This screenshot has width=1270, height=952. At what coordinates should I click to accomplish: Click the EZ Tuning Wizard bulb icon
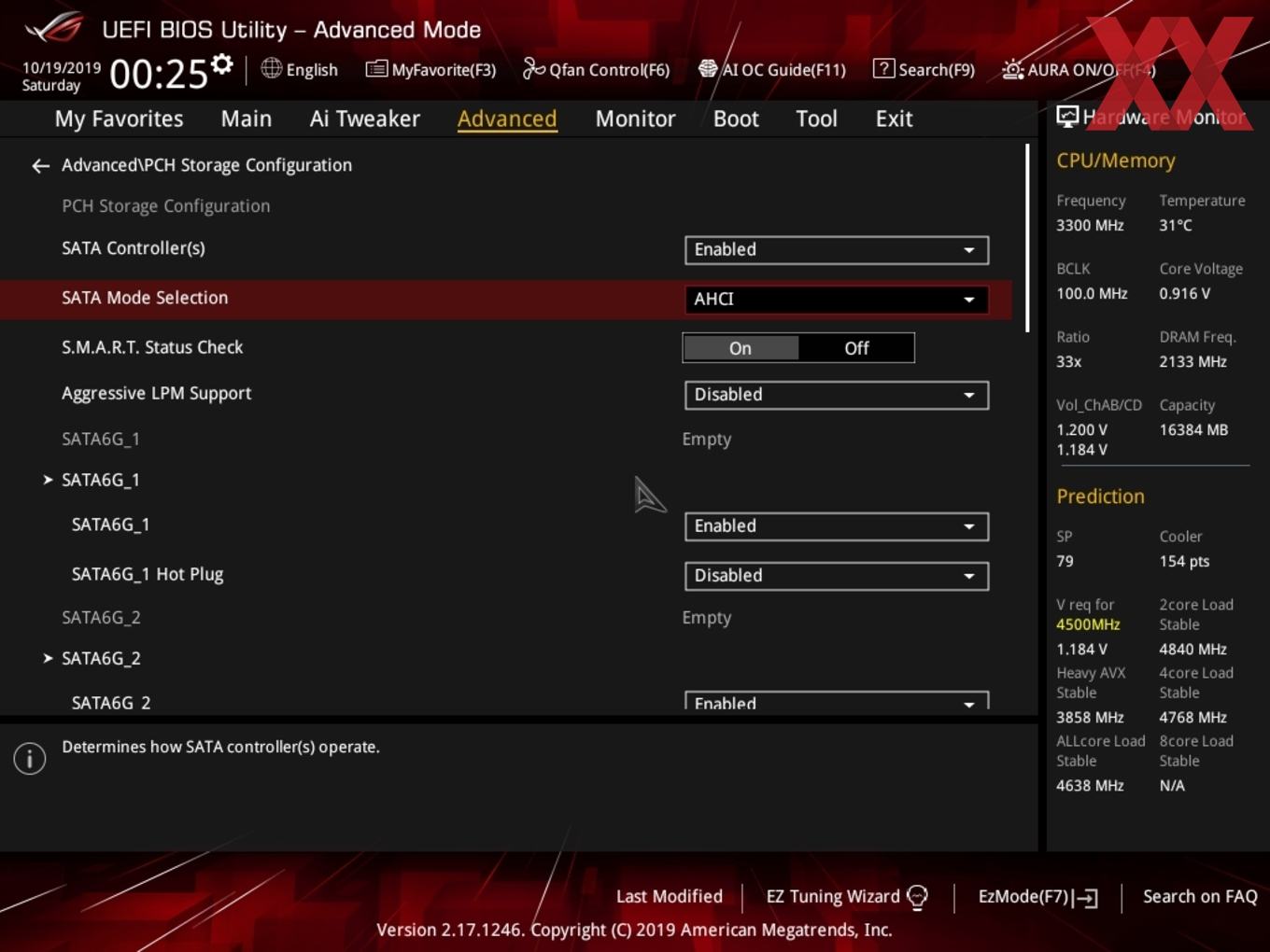(x=918, y=898)
